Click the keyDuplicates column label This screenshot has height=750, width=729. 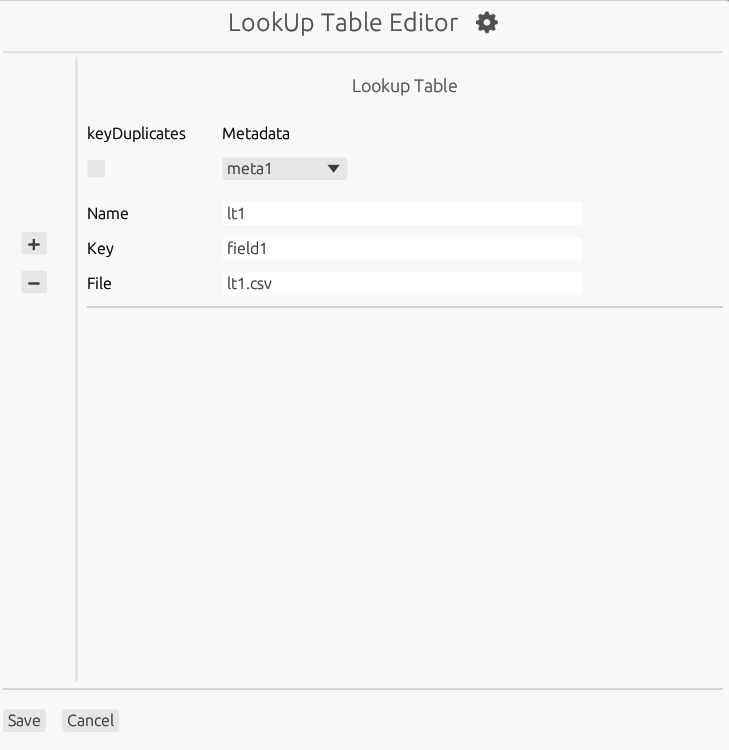point(136,133)
